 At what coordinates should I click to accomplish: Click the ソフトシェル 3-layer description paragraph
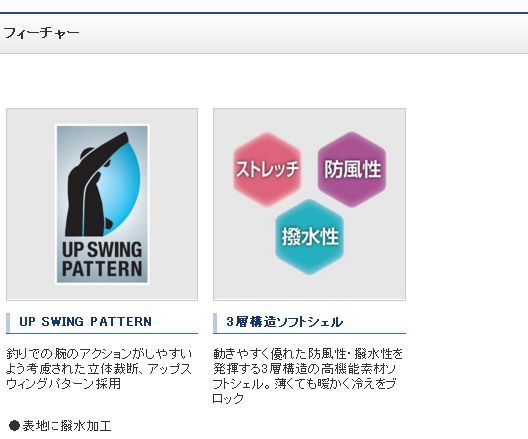coord(308,376)
